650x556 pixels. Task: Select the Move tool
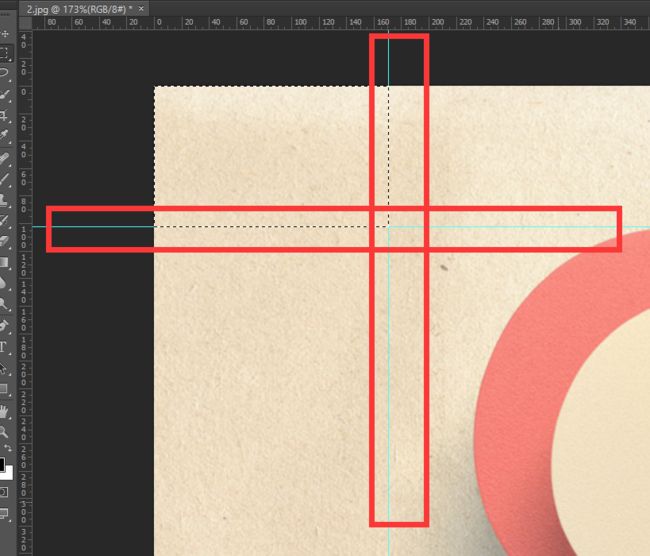coord(5,34)
